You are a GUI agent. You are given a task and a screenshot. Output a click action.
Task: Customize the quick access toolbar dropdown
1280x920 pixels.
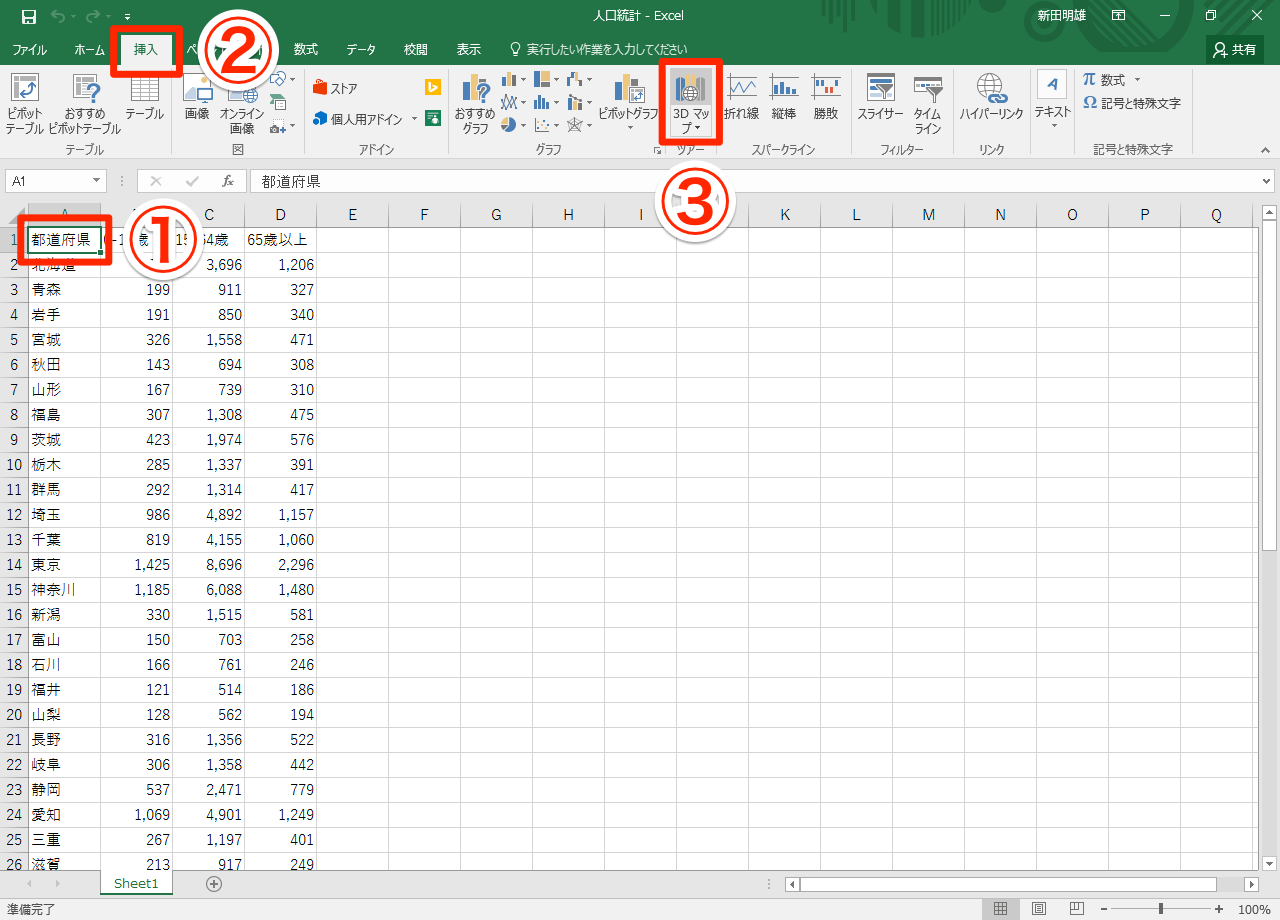pos(127,17)
